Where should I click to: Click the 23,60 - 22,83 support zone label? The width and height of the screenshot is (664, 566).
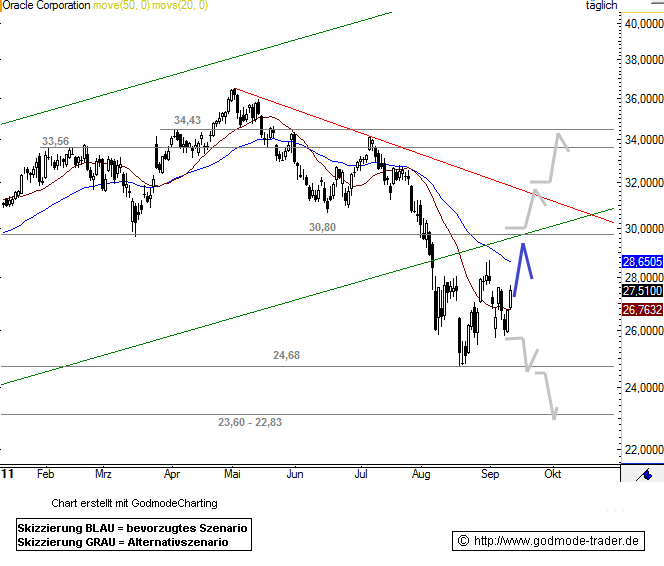point(250,422)
